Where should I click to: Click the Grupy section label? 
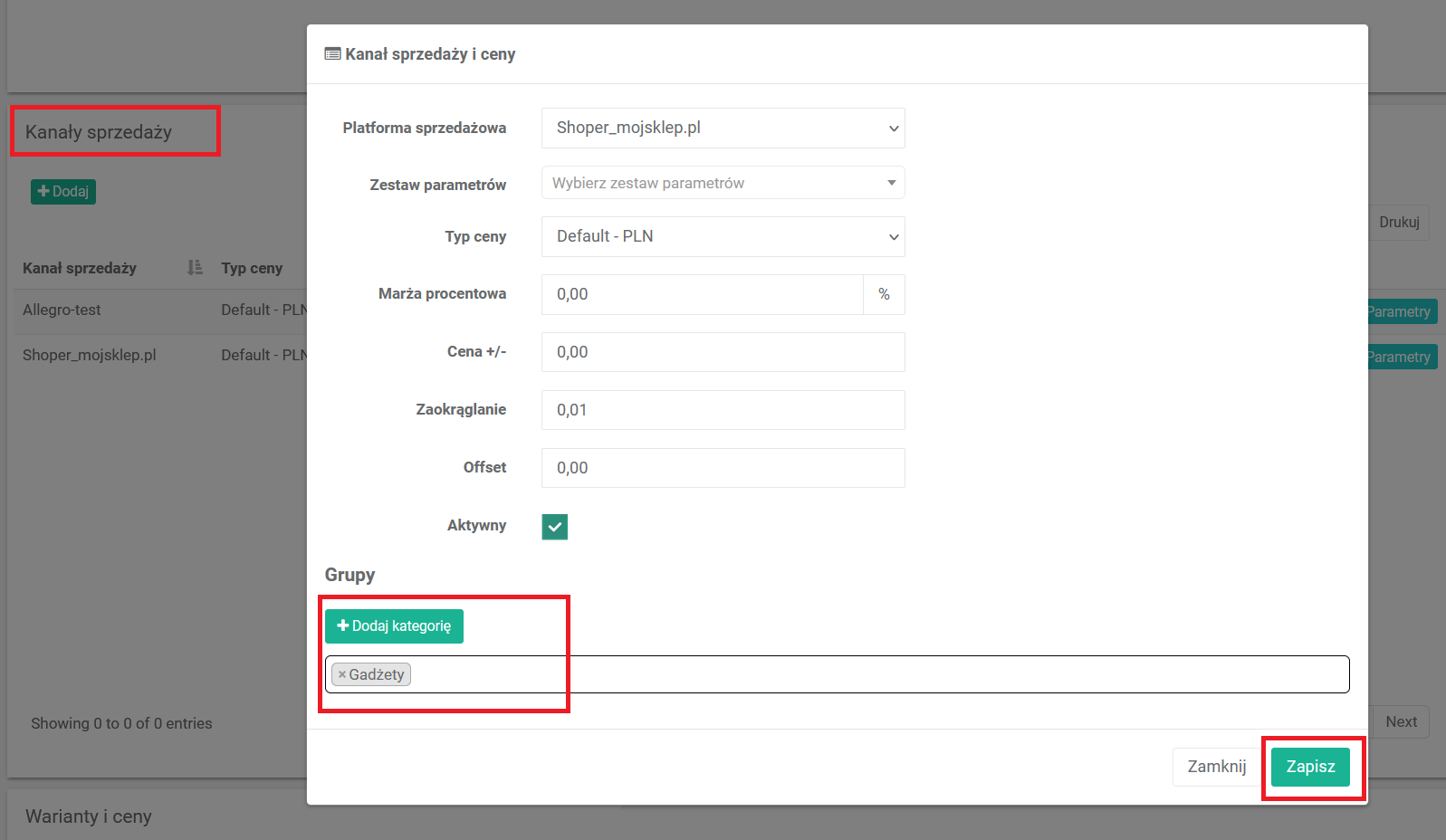tap(350, 575)
